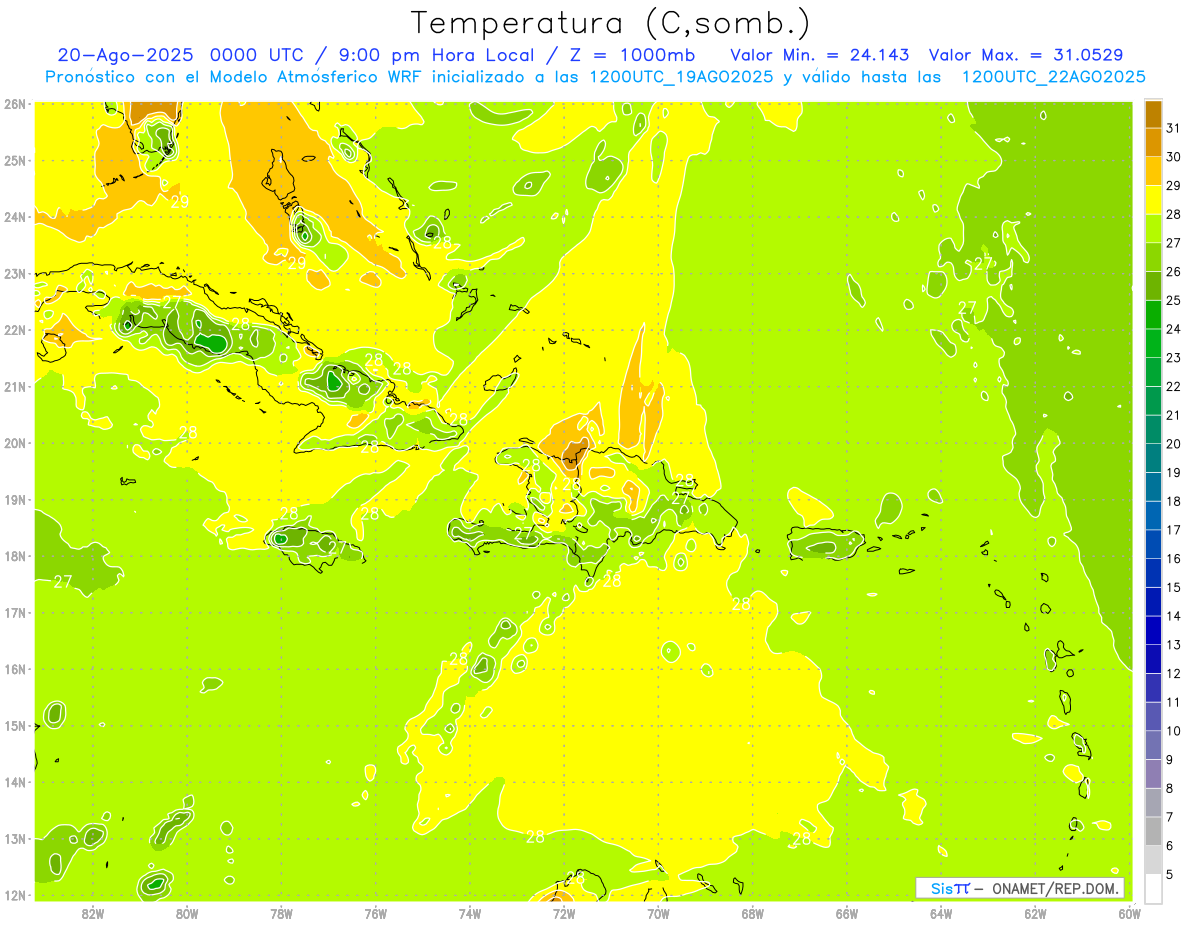This screenshot has width=1200, height=927.
Task: Click the 24N latitude axis label
Action: [14, 217]
